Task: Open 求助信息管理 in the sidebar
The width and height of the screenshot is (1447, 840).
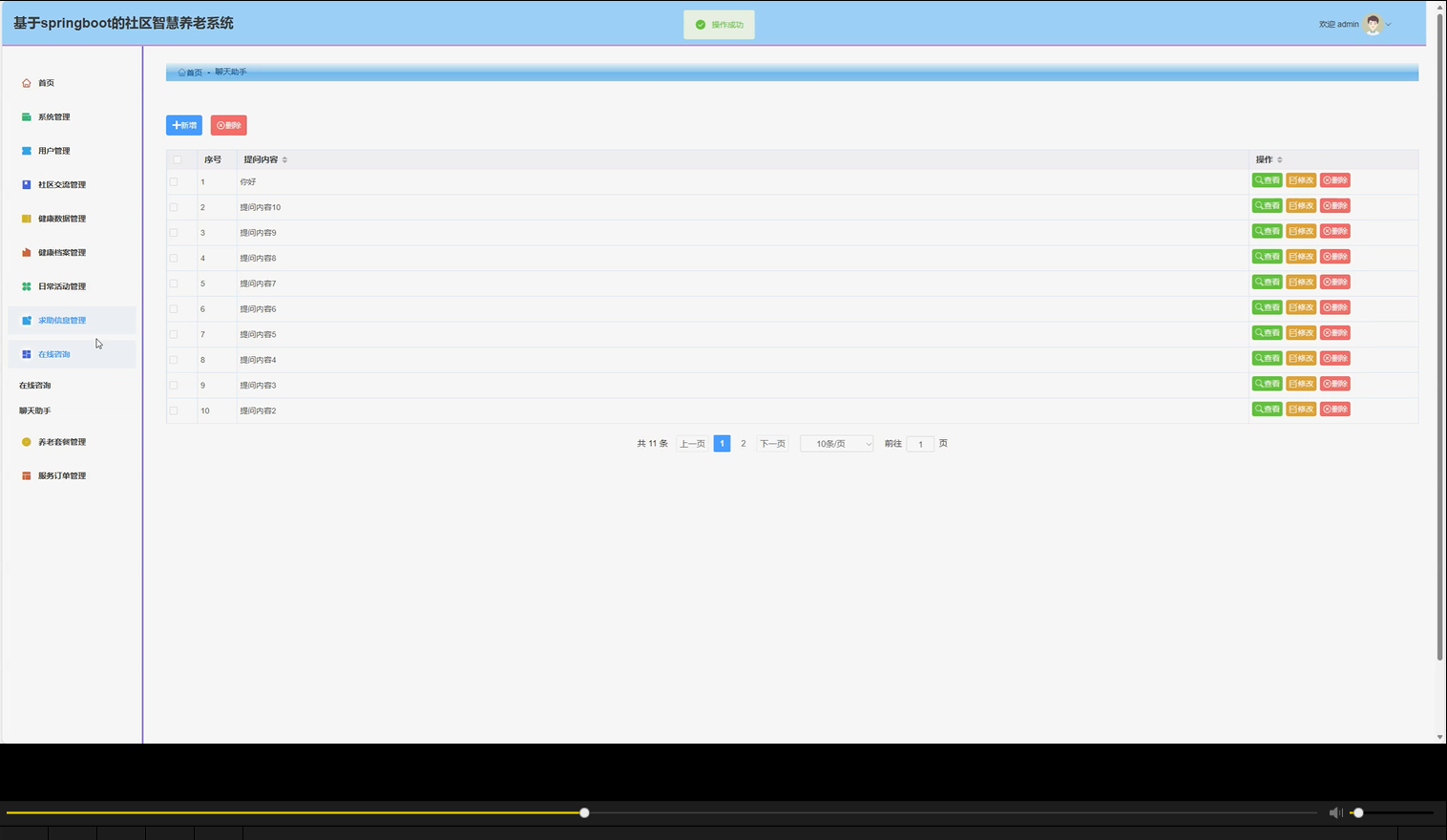Action: tap(72, 320)
